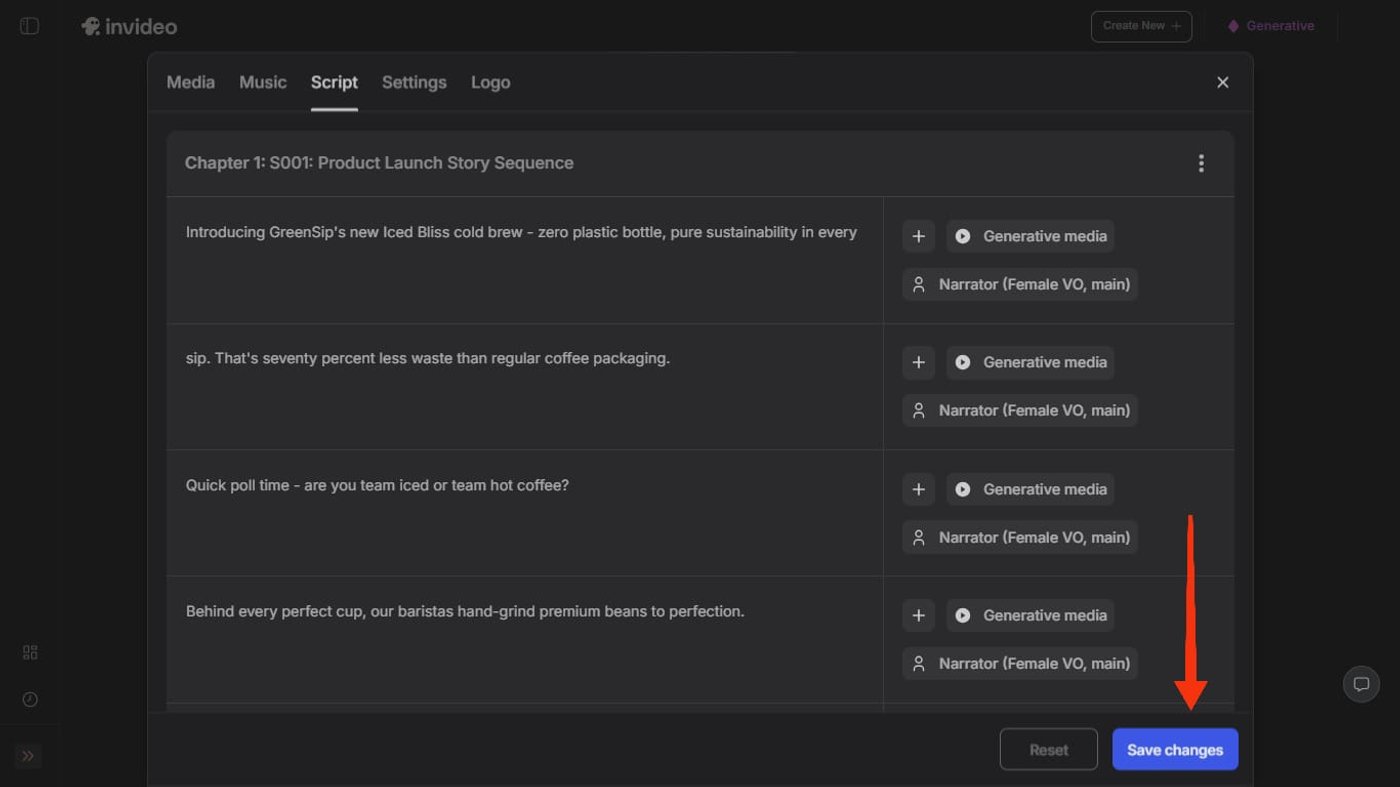Change Narrator voice for the baristas line

pos(1021,664)
